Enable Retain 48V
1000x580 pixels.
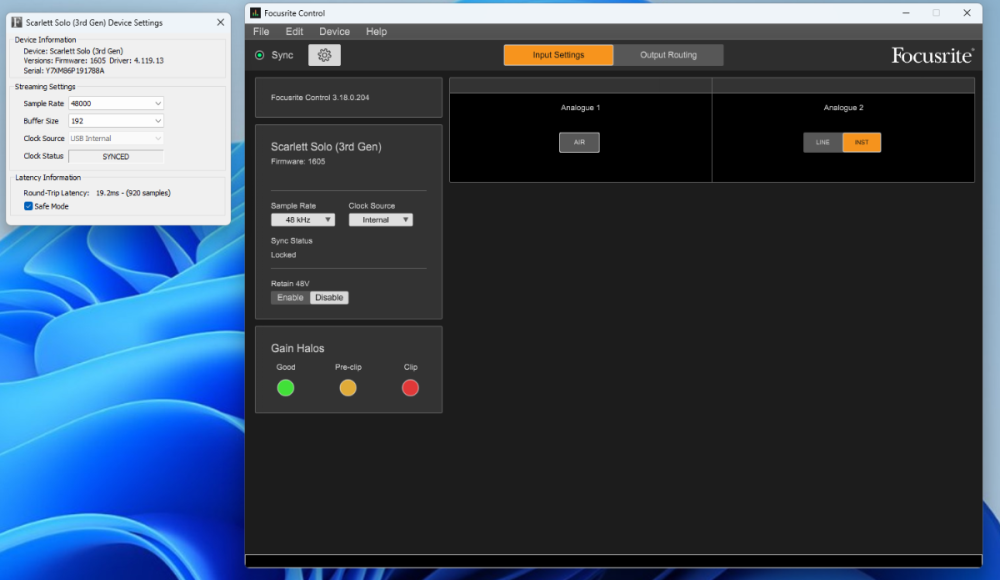tap(289, 297)
